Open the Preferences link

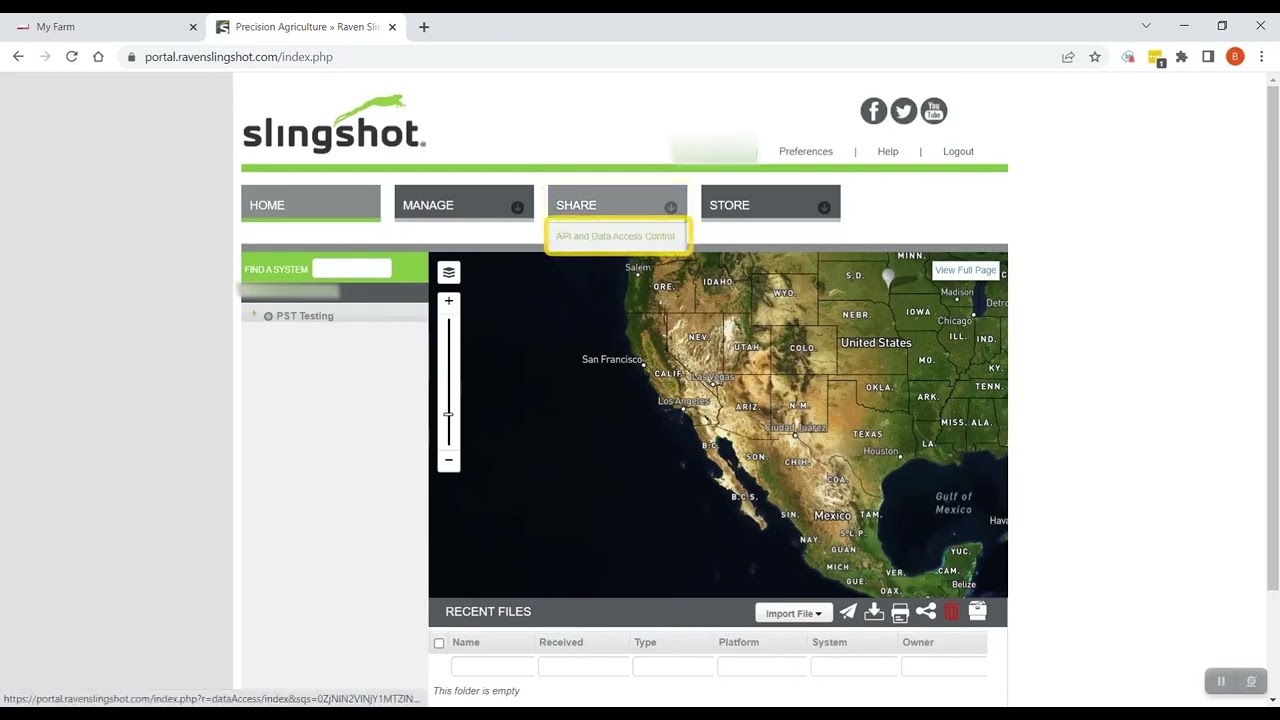(806, 152)
